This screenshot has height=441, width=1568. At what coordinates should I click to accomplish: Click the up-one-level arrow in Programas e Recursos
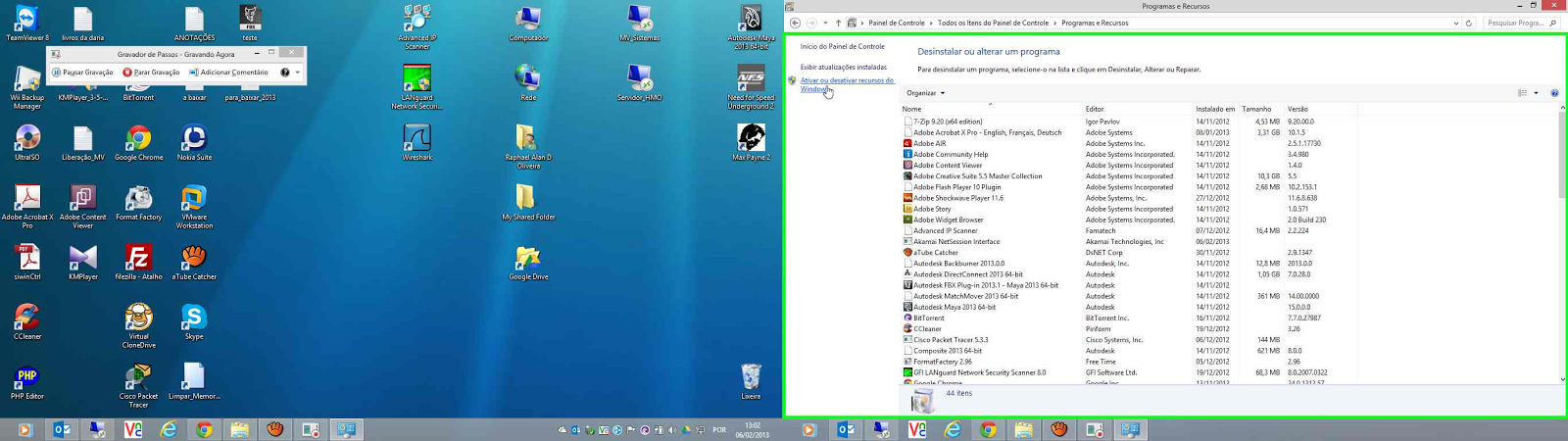point(838,23)
